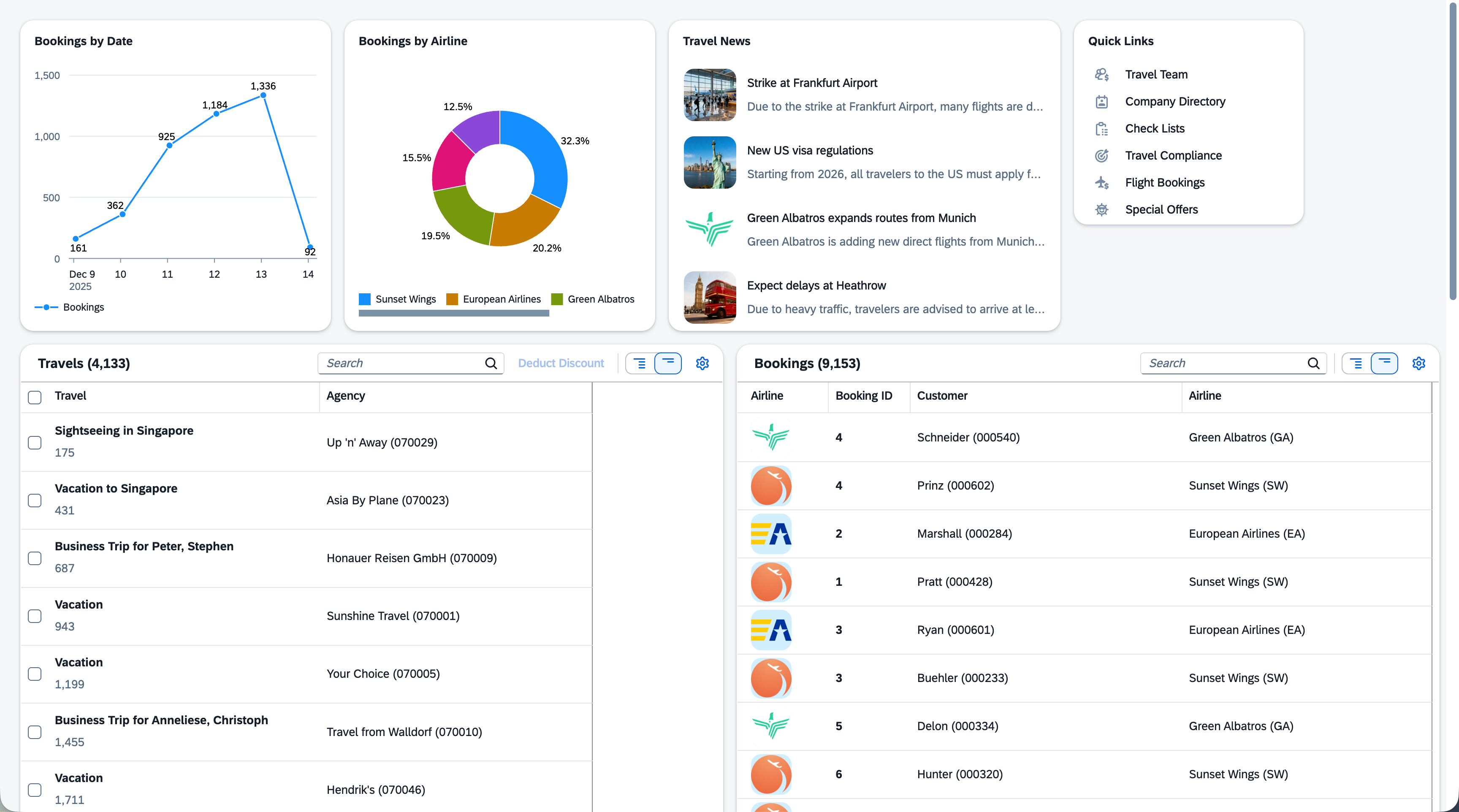Screen dimensions: 1459x812
Task: Switch Travels table to expanded row view
Action: 640,363
